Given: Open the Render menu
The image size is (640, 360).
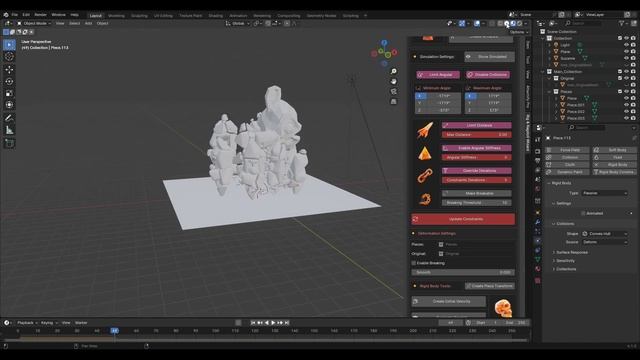Looking at the screenshot, I should (40, 15).
